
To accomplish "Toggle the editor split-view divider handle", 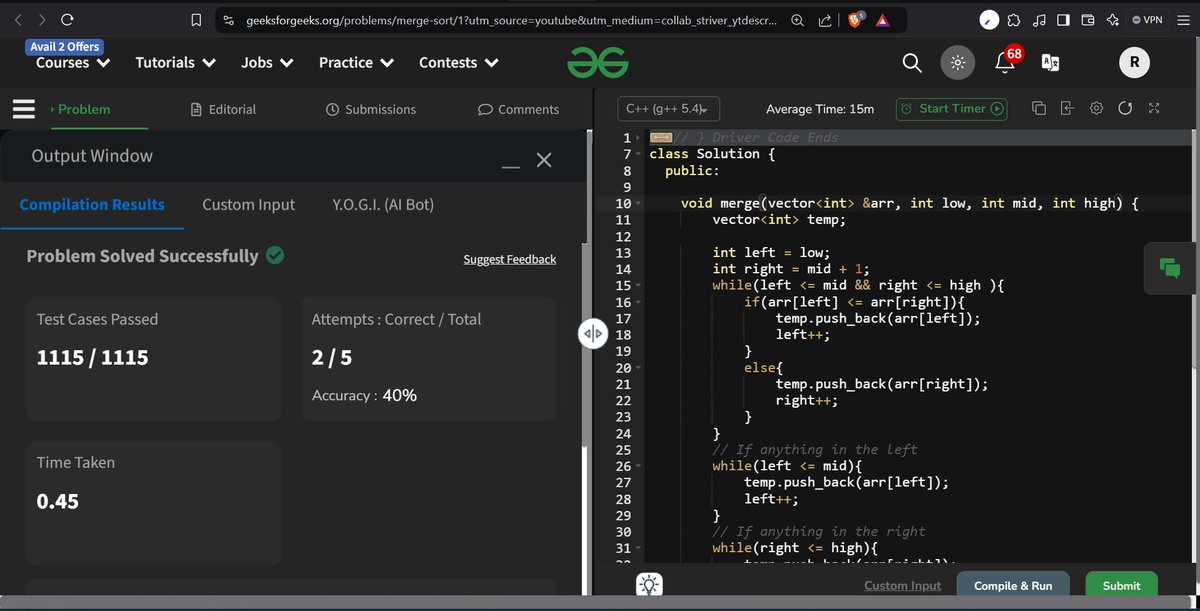I will tap(593, 334).
